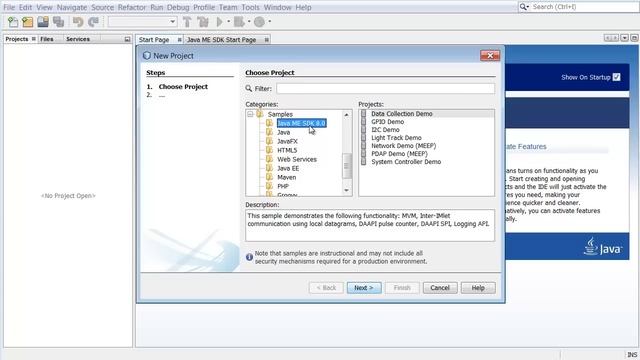
Task: Click the Categories list scrollbar thumb
Action: [x=347, y=166]
